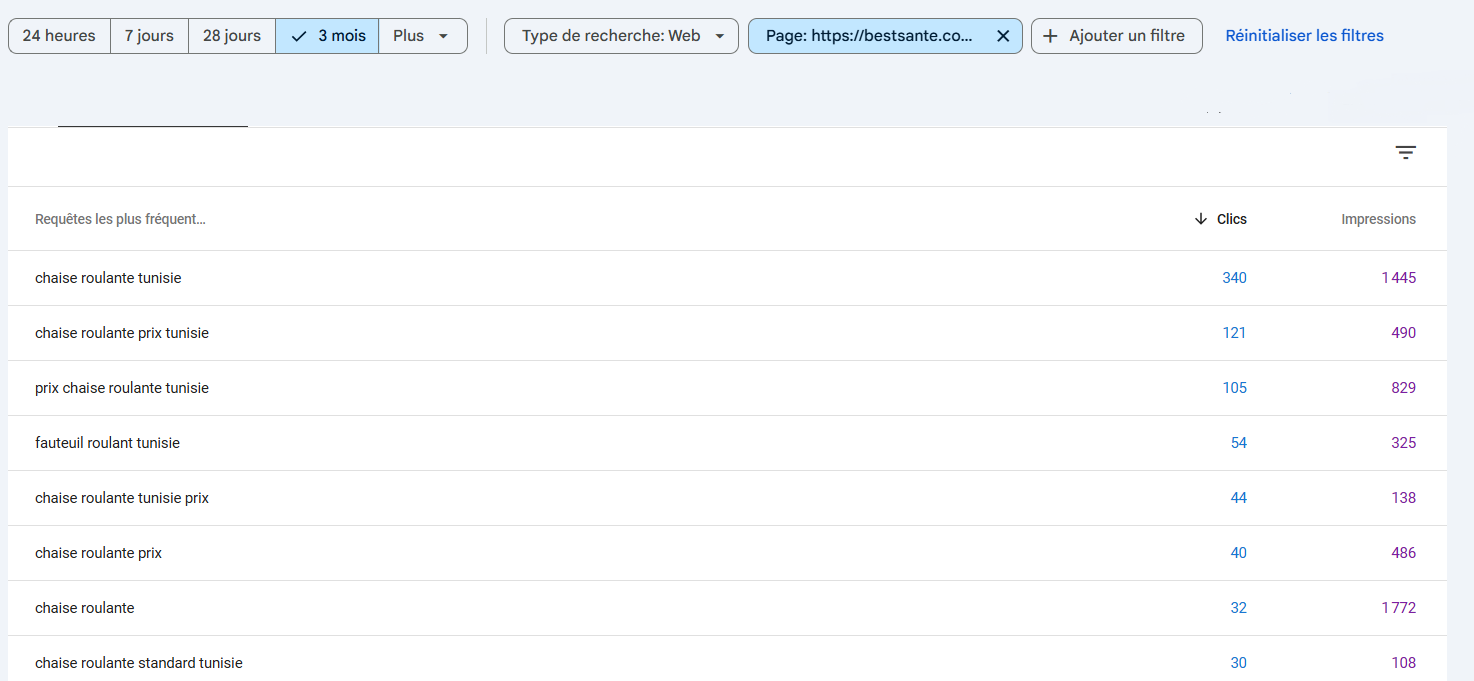
Task: Click the Clics sort arrow icon
Action: (x=1201, y=219)
